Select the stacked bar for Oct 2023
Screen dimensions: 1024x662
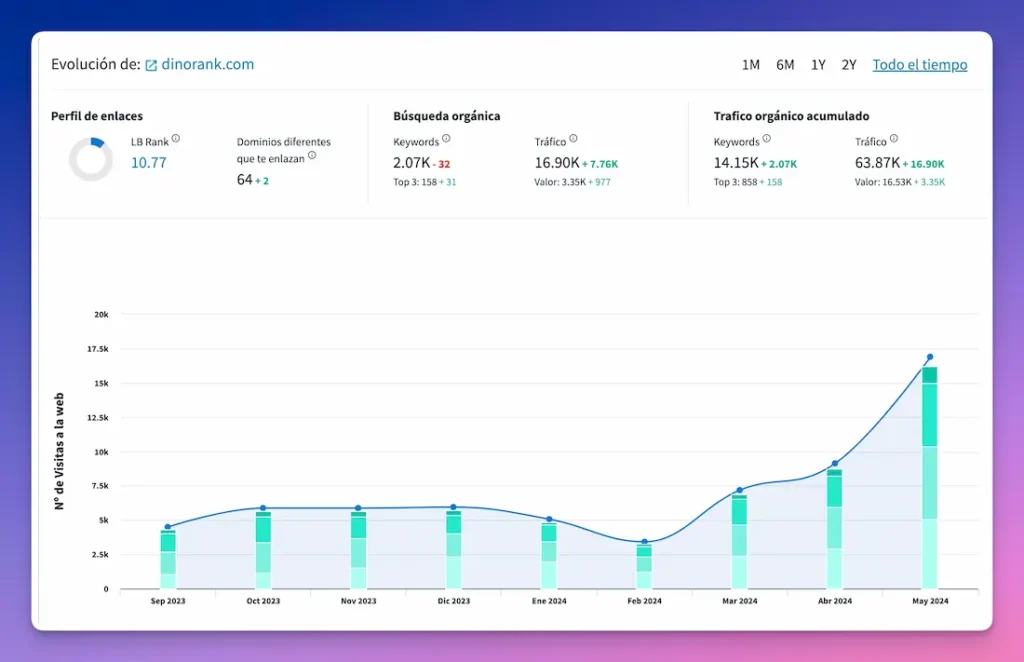[263, 550]
